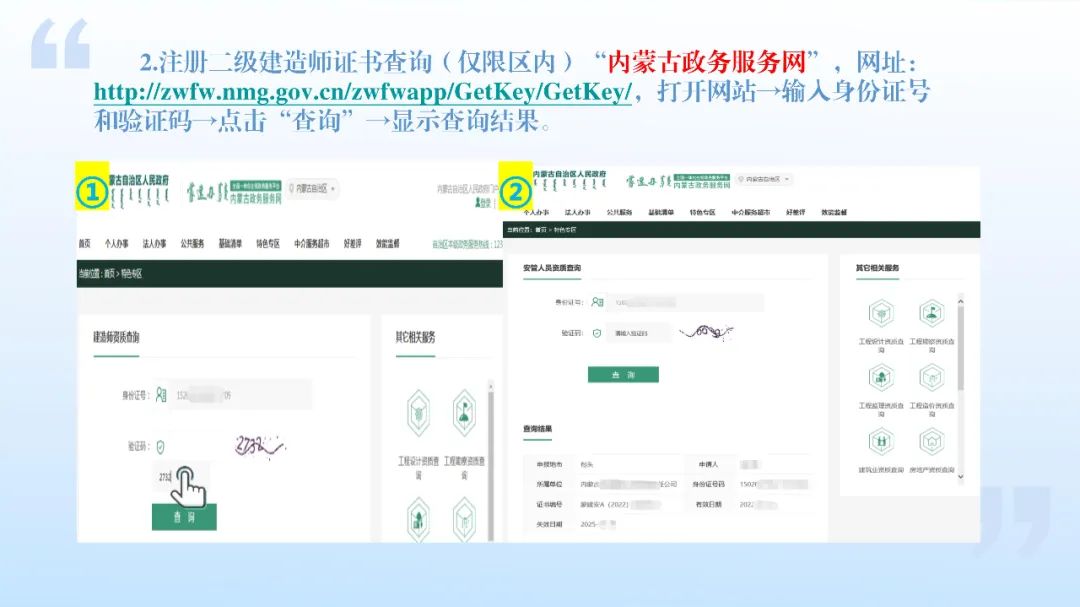This screenshot has width=1080, height=607.
Task: Click 工程勘察资质查询 hexagon icon in screenshot 1
Action: [x=464, y=413]
